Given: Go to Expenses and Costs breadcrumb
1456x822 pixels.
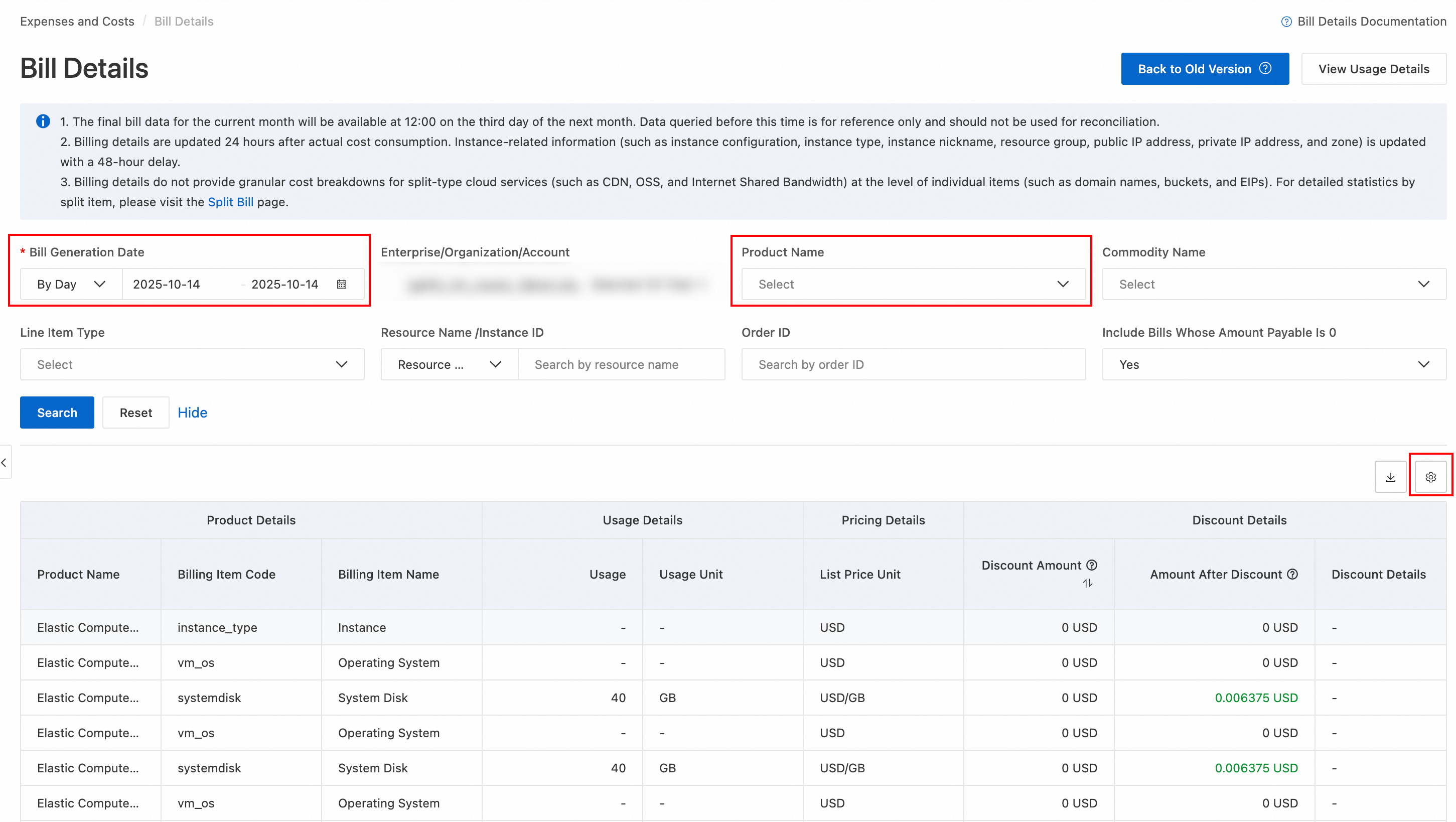Looking at the screenshot, I should click(77, 21).
